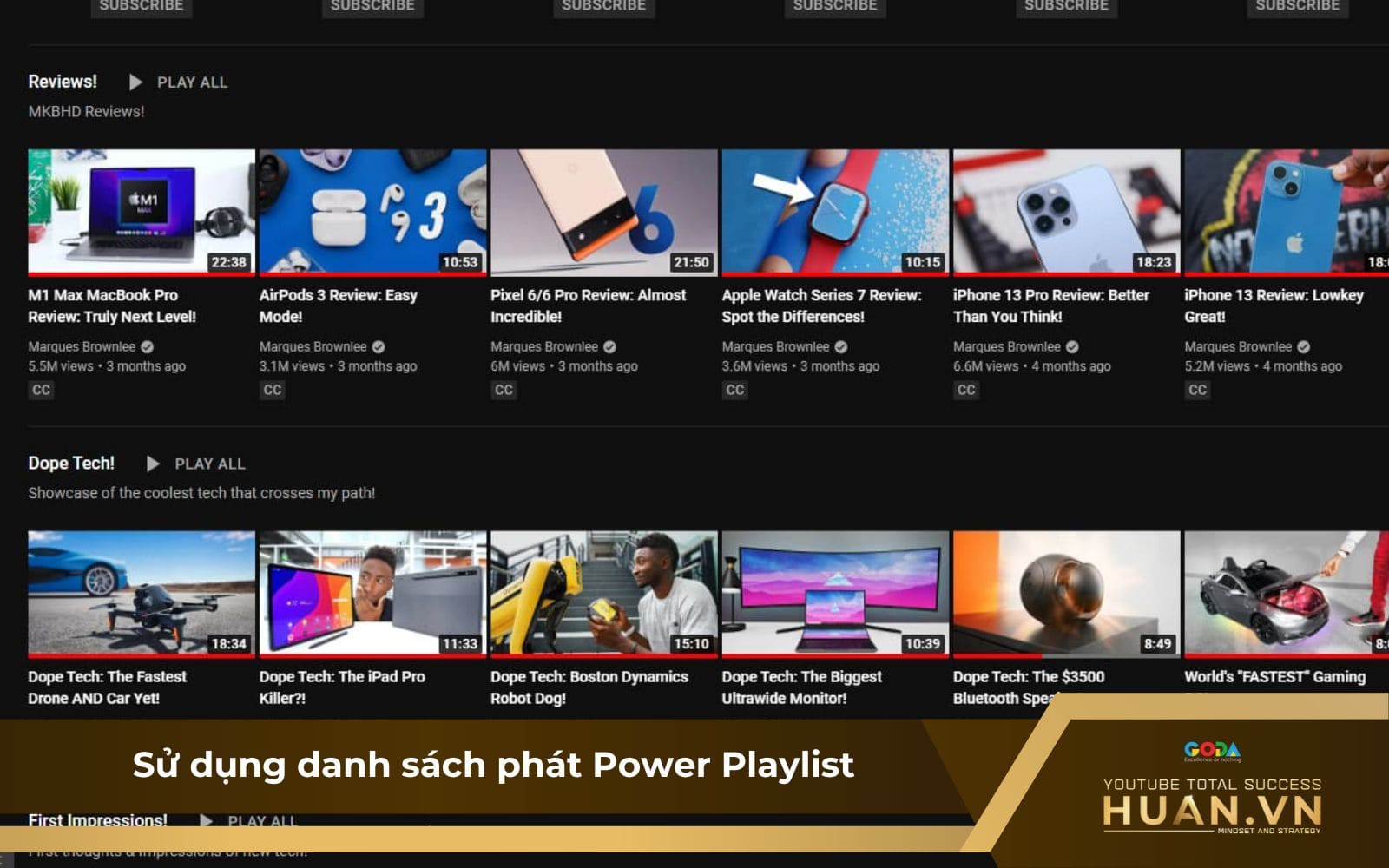This screenshot has height=868, width=1389.
Task: Click 15:10 duration badge on robot dog thumbnail
Action: pyautogui.click(x=692, y=644)
